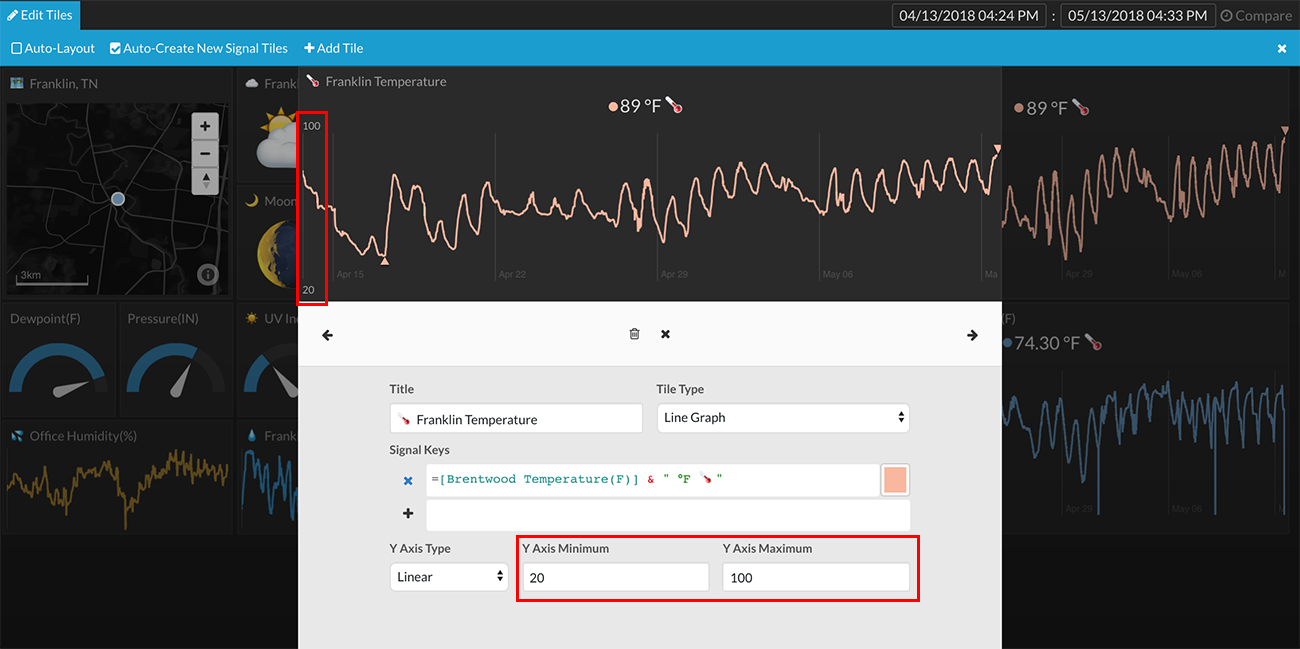
Task: Click Add Tile in toolbar
Action: (x=334, y=48)
